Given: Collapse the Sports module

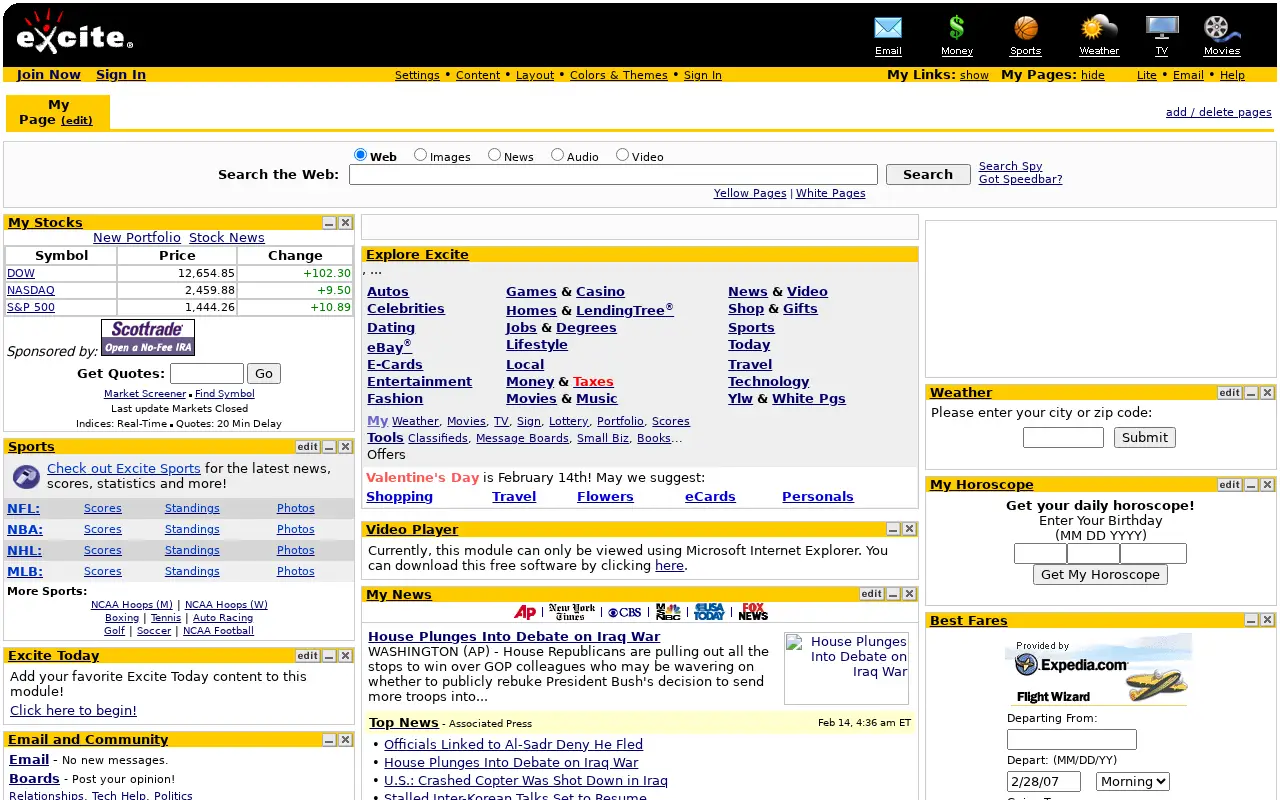Looking at the screenshot, I should [329, 447].
